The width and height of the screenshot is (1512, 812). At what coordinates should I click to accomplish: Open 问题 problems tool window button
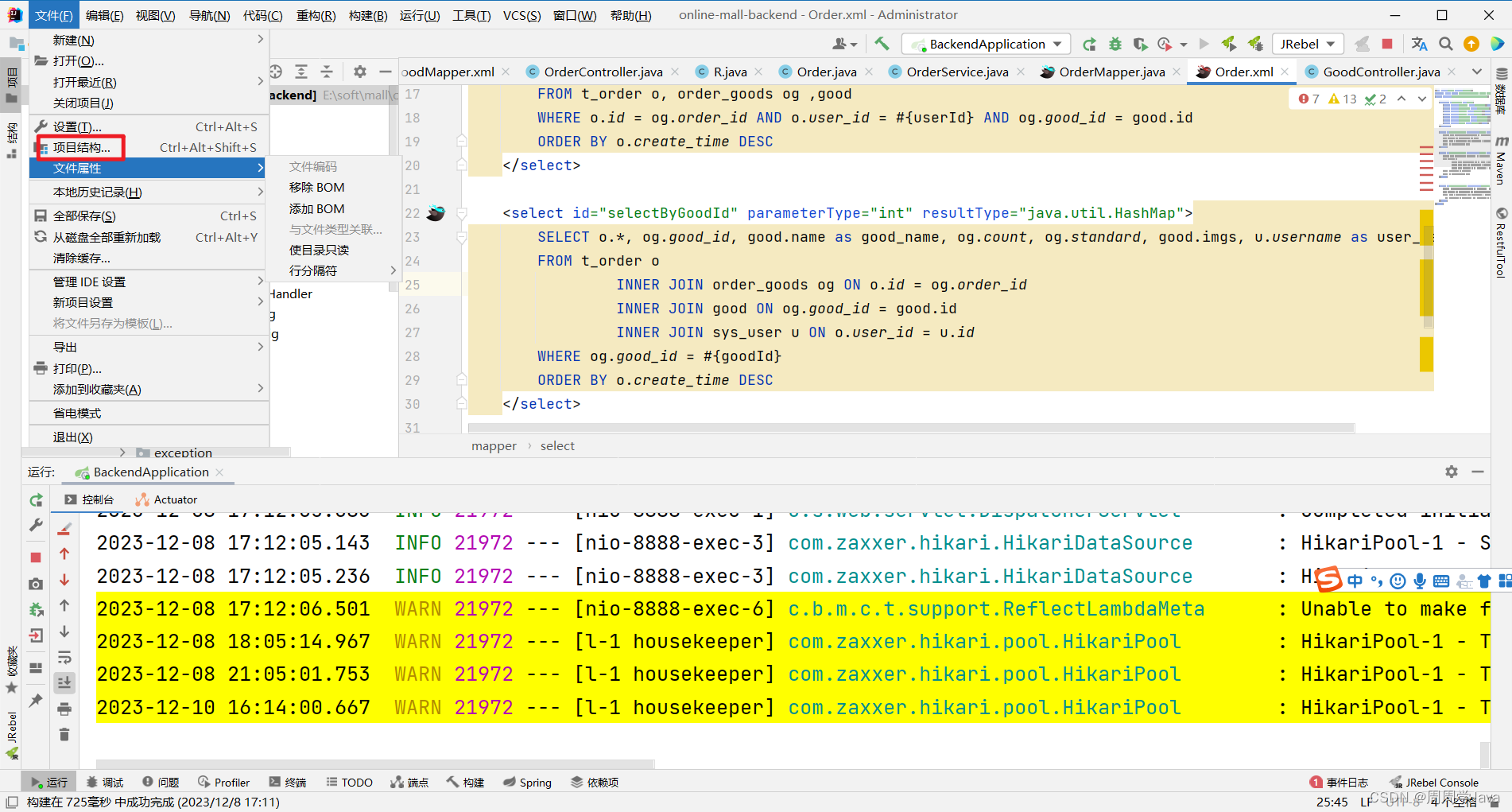[161, 783]
